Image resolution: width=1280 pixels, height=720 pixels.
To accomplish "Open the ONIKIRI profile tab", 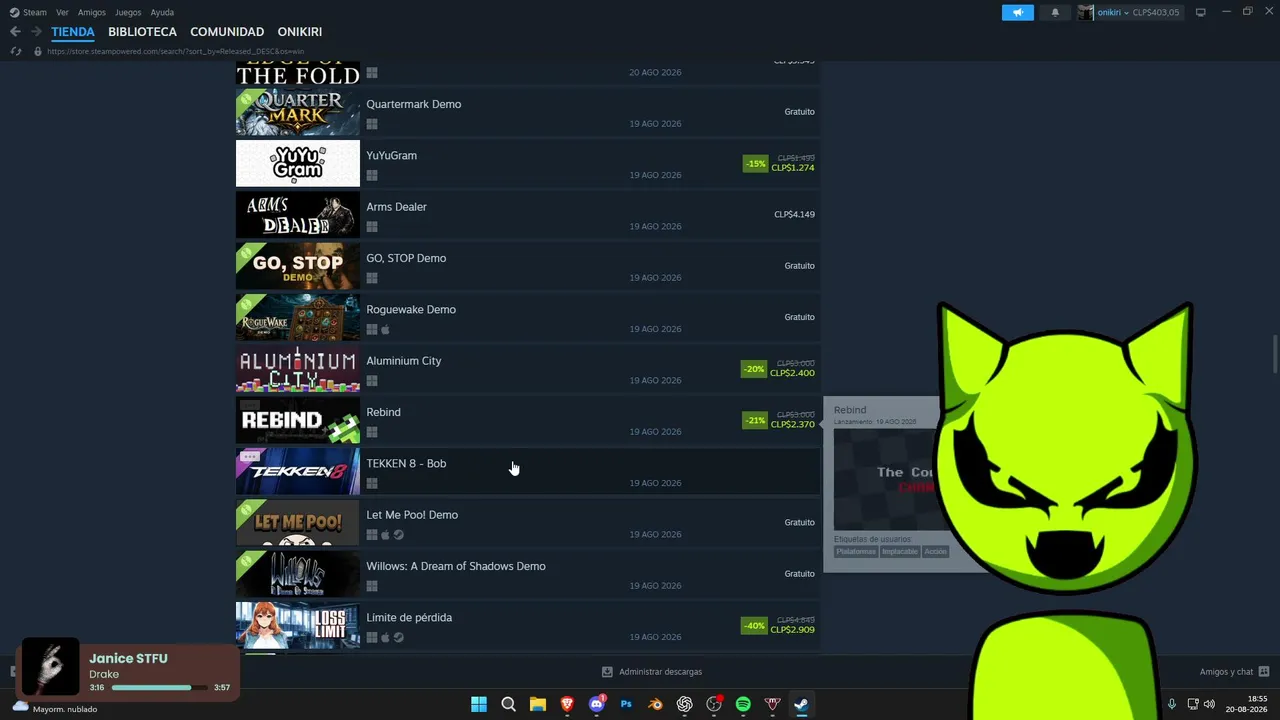I will 300,32.
